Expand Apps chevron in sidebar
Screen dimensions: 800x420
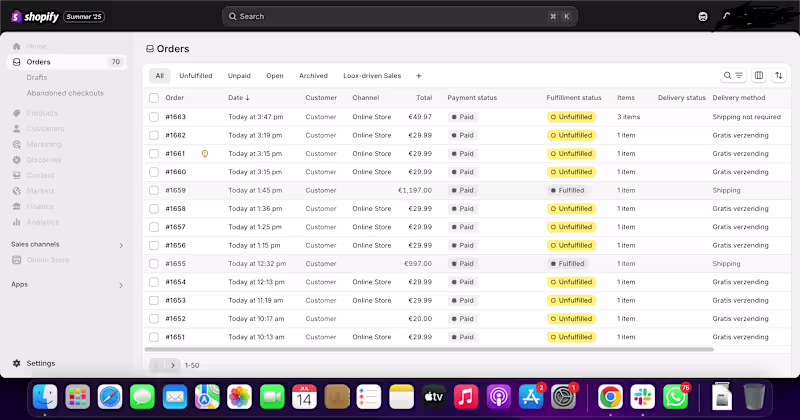121,285
